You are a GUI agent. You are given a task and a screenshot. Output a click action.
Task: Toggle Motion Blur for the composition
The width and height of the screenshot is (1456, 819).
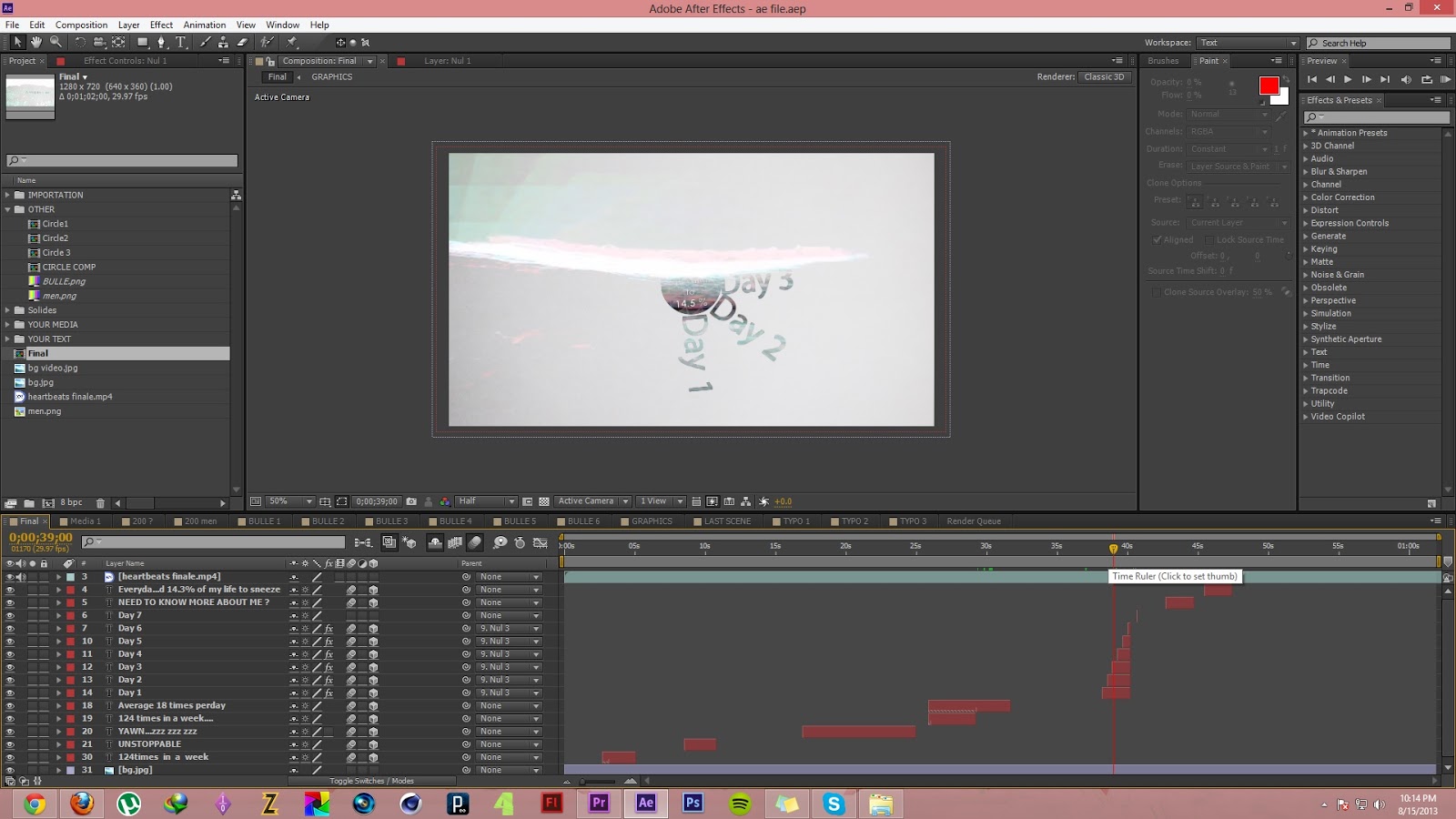(475, 542)
